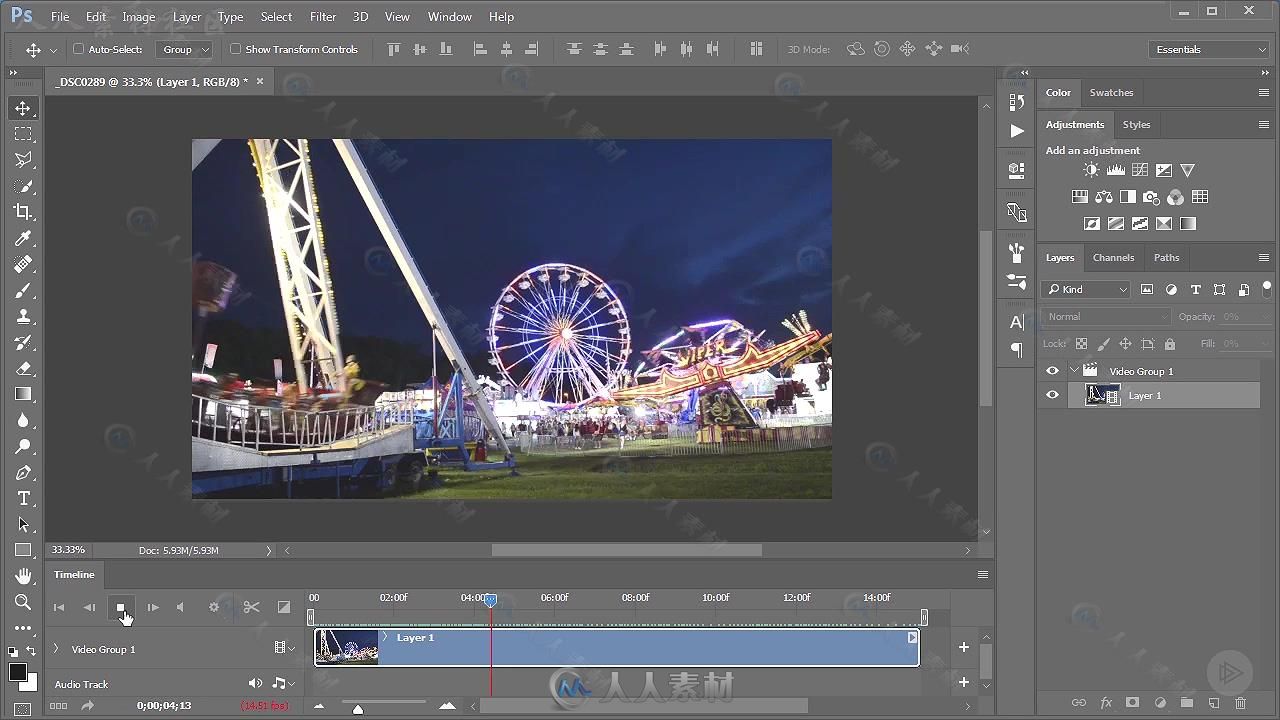The image size is (1280, 720).
Task: Switch to the Channels tab
Action: pyautogui.click(x=1113, y=258)
